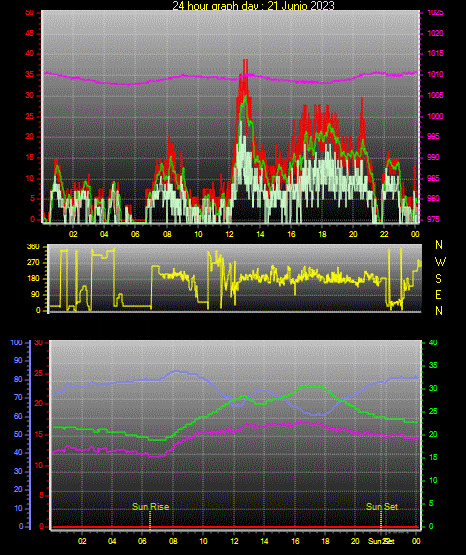The height and width of the screenshot is (555, 466).
Task: Click the 270 degree axis label
Action: point(33,263)
